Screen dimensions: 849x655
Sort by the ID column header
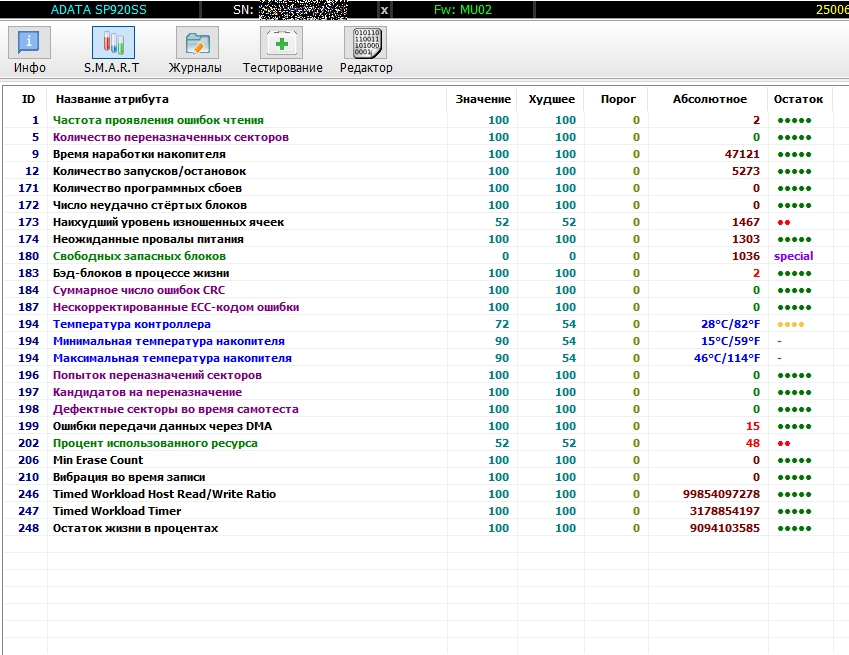click(x=28, y=99)
